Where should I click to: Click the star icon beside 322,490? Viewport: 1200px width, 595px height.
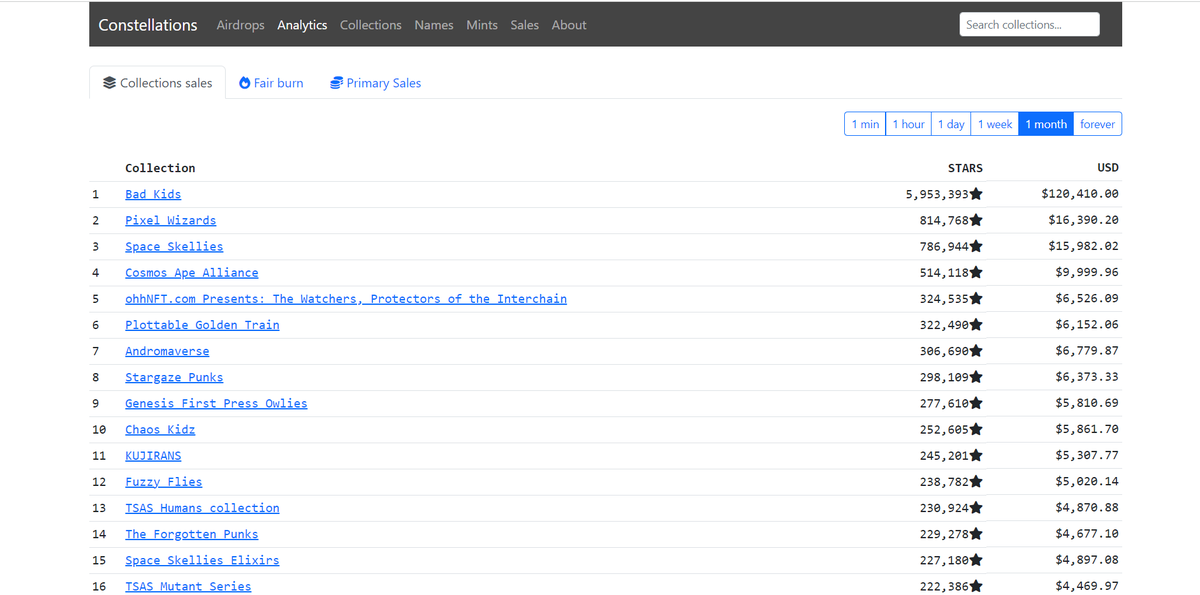(976, 325)
